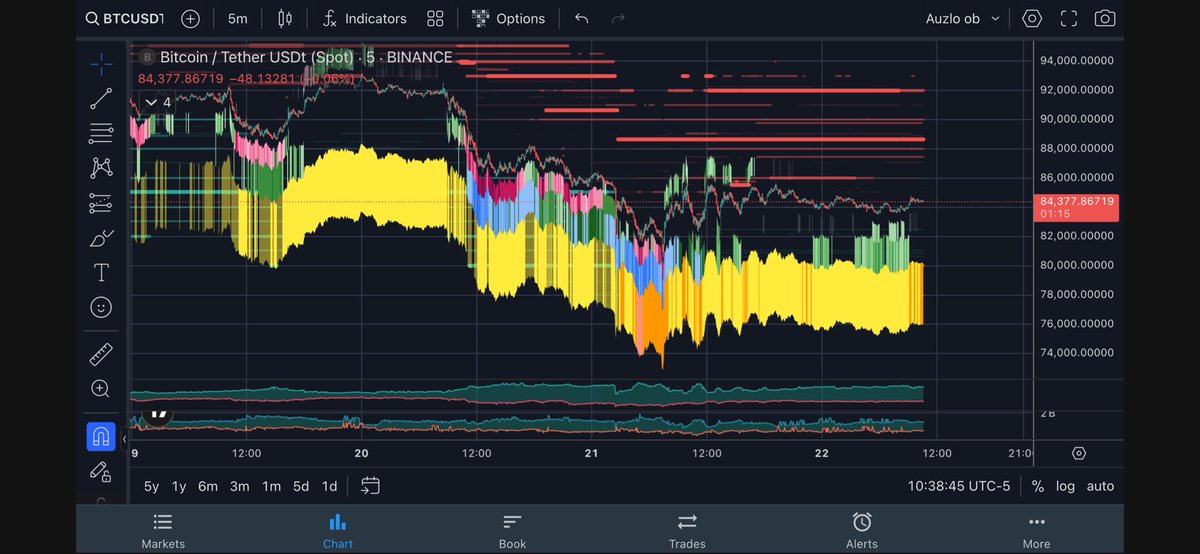The width and height of the screenshot is (1200, 554).
Task: Click the 74,000.00000 price axis label
Action: tap(1076, 353)
